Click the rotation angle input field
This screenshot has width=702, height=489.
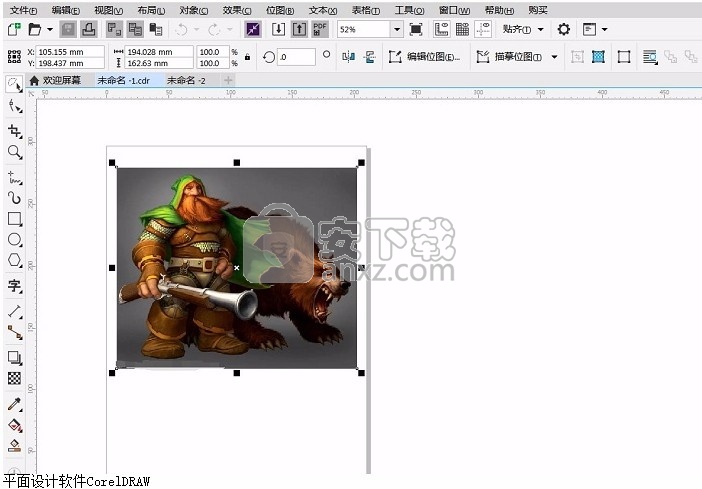point(296,57)
